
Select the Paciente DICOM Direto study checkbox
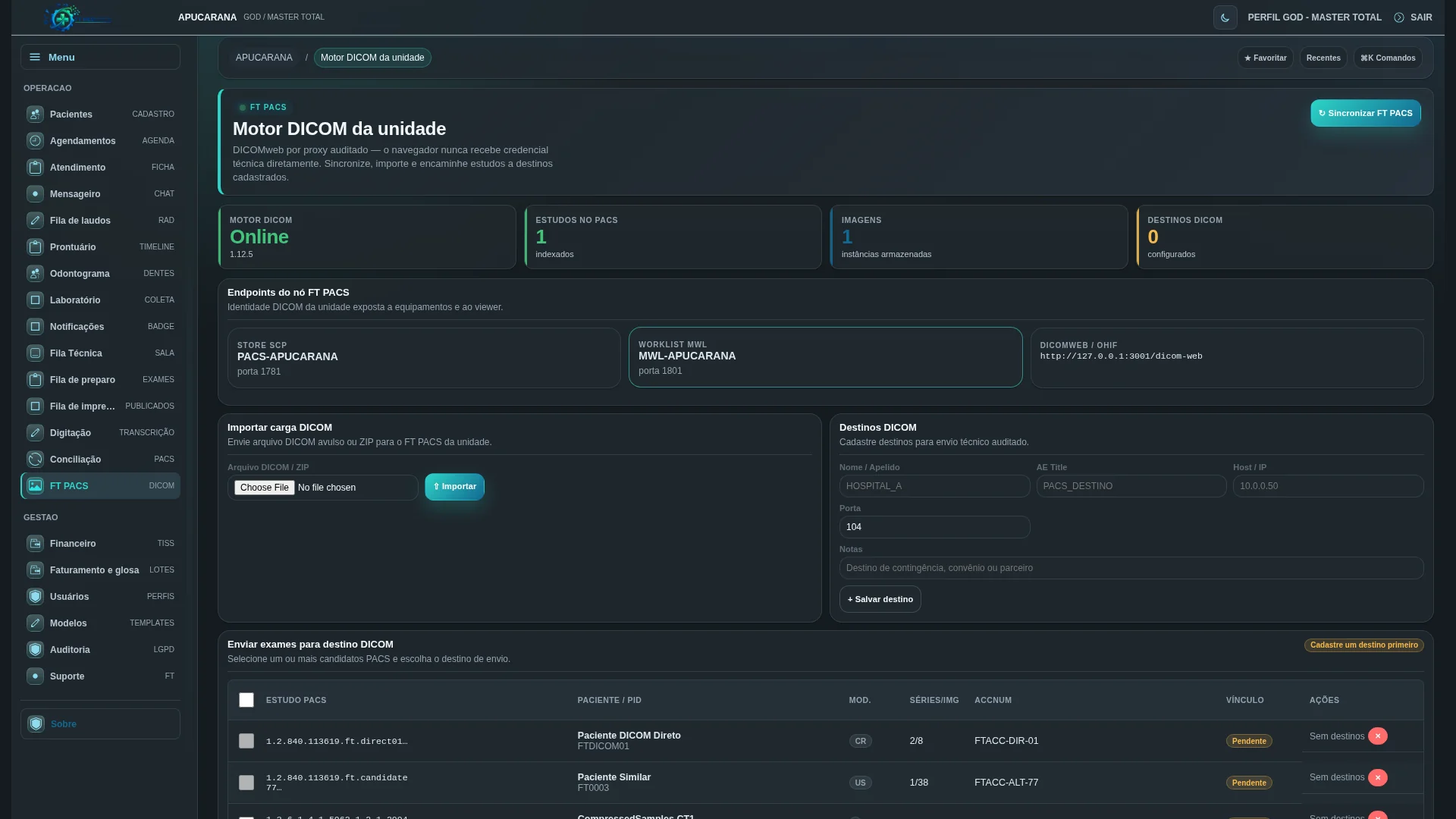click(x=246, y=741)
